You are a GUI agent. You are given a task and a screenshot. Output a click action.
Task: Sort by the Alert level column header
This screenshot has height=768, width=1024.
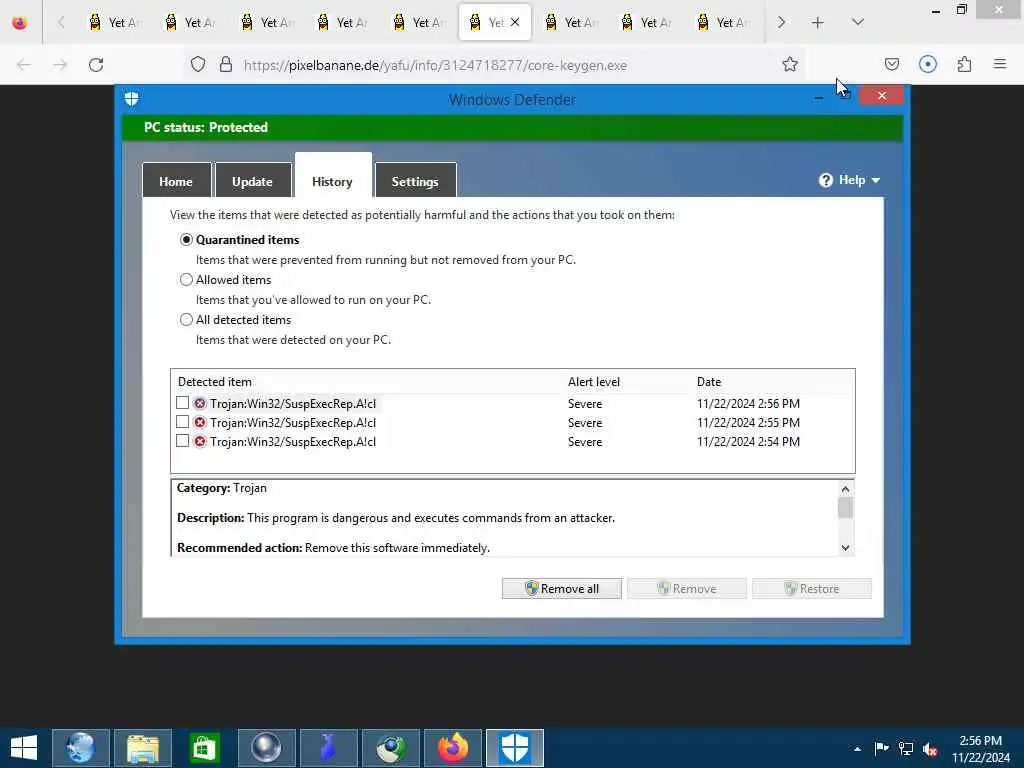(594, 381)
